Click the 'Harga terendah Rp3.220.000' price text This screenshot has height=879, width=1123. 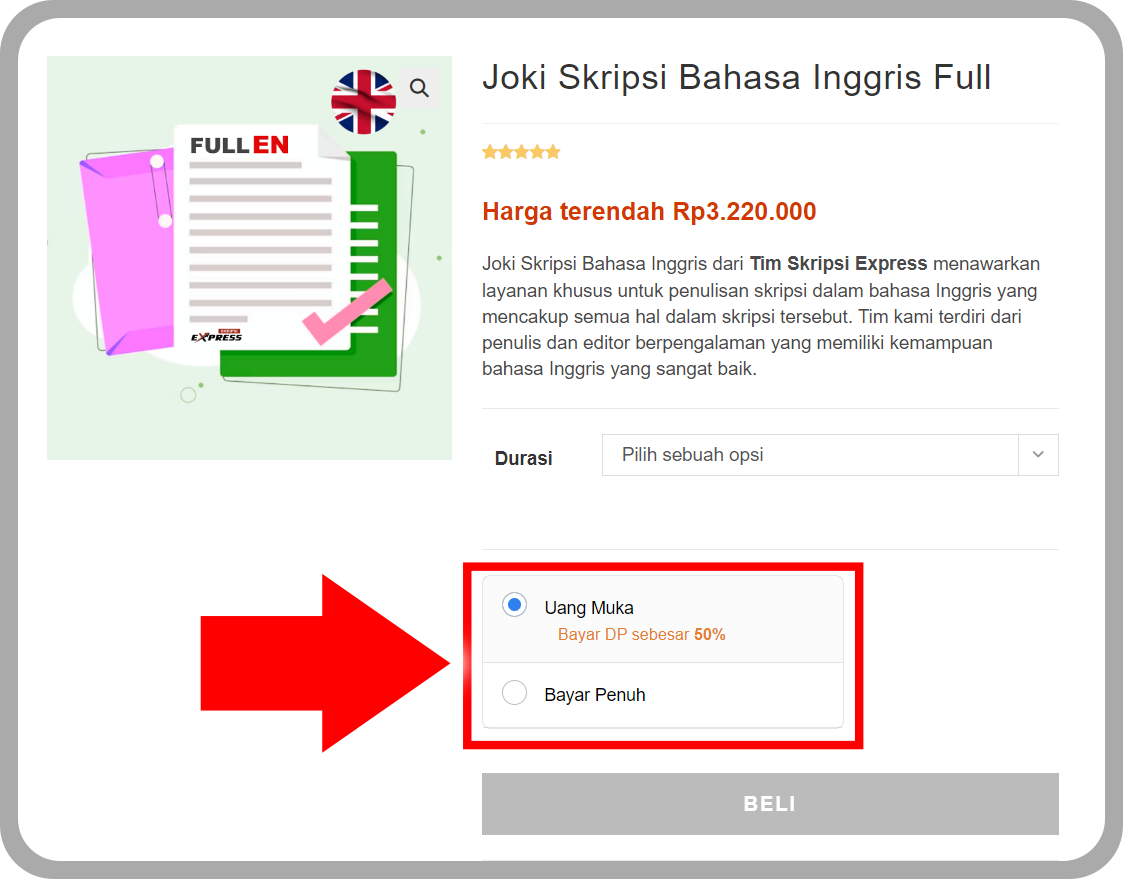click(x=649, y=211)
